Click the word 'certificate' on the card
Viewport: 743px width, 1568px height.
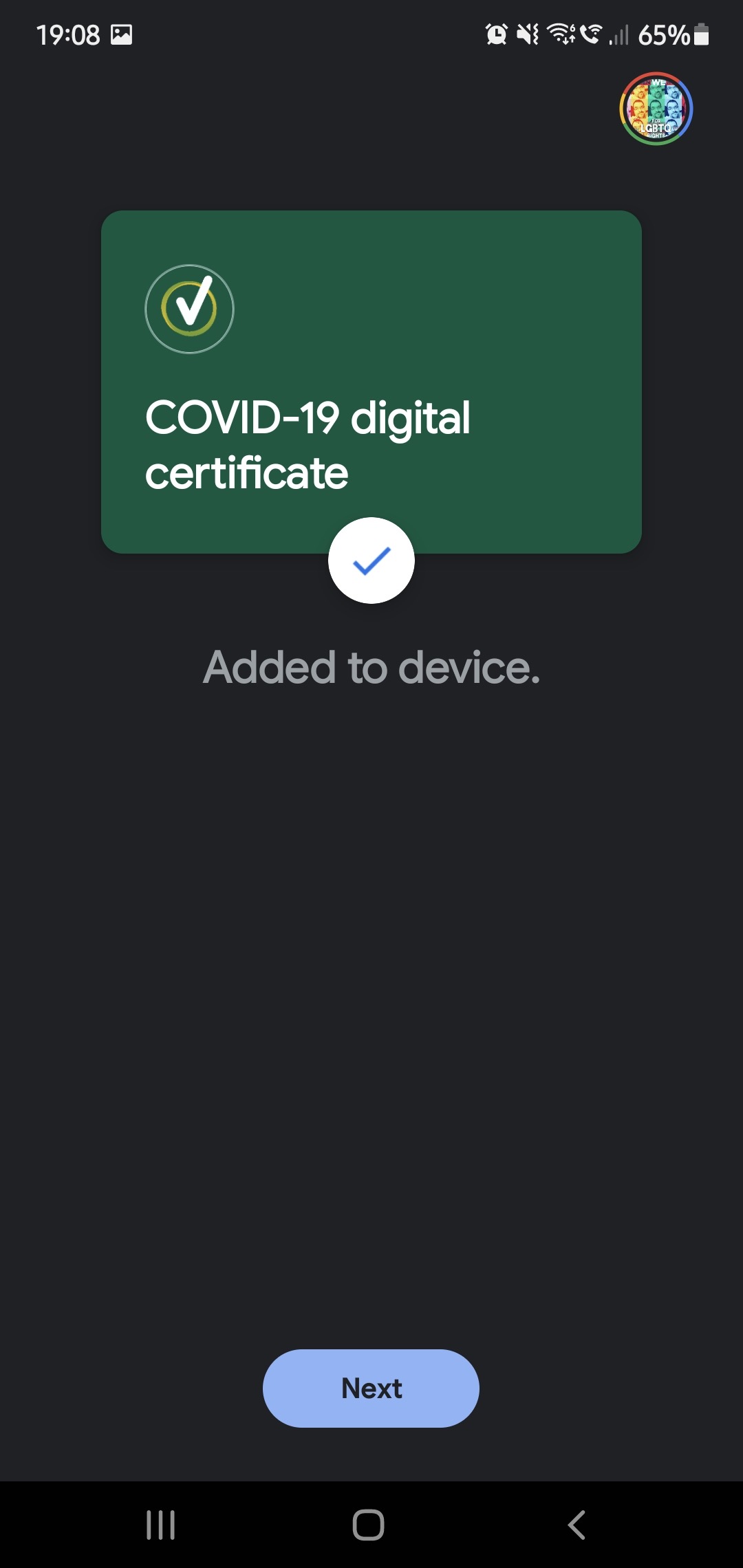246,473
